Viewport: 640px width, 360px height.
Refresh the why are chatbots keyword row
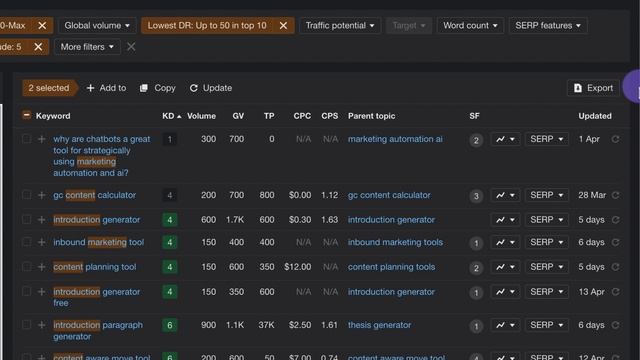coord(616,139)
